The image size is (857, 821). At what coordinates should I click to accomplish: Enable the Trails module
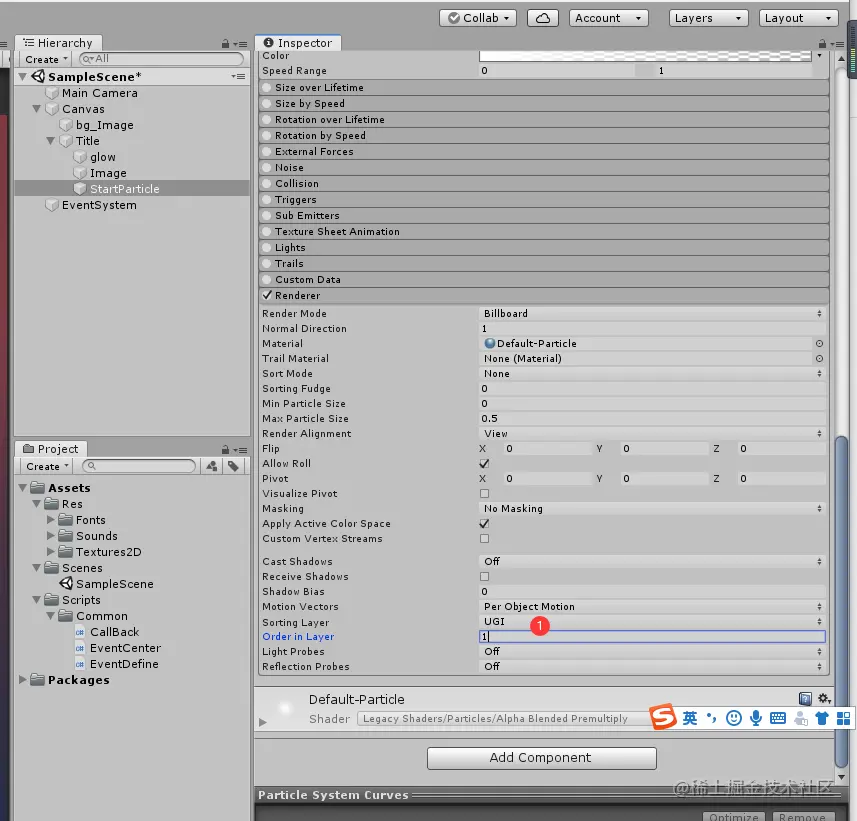(x=267, y=263)
